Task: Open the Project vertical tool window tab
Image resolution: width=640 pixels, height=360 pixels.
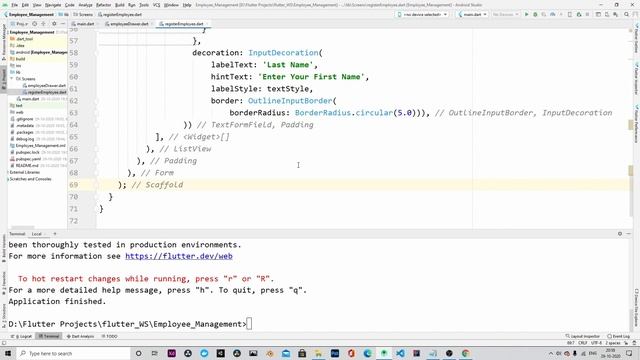Action: [4, 79]
